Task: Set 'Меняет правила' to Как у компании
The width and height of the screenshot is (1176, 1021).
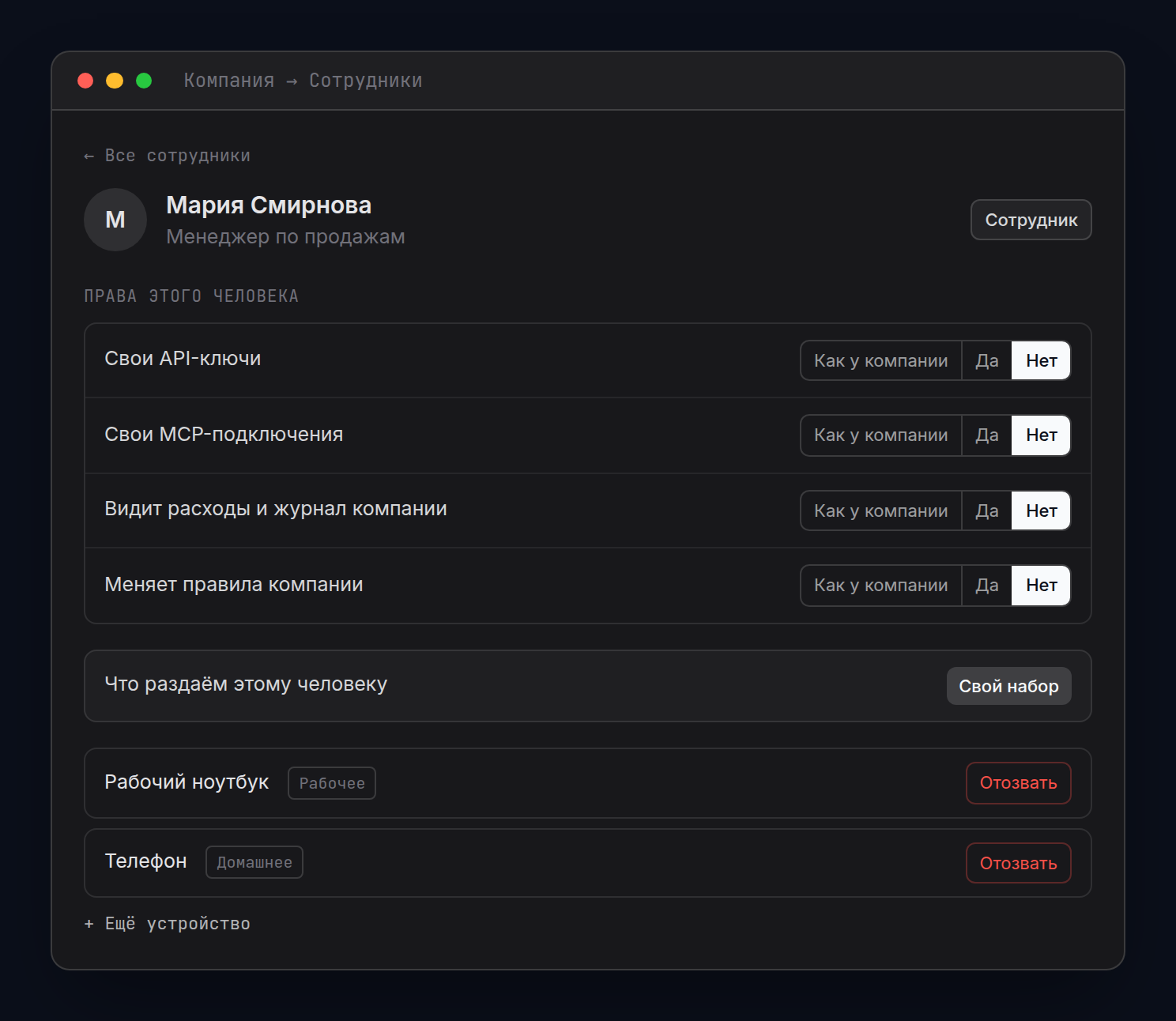Action: [x=880, y=586]
